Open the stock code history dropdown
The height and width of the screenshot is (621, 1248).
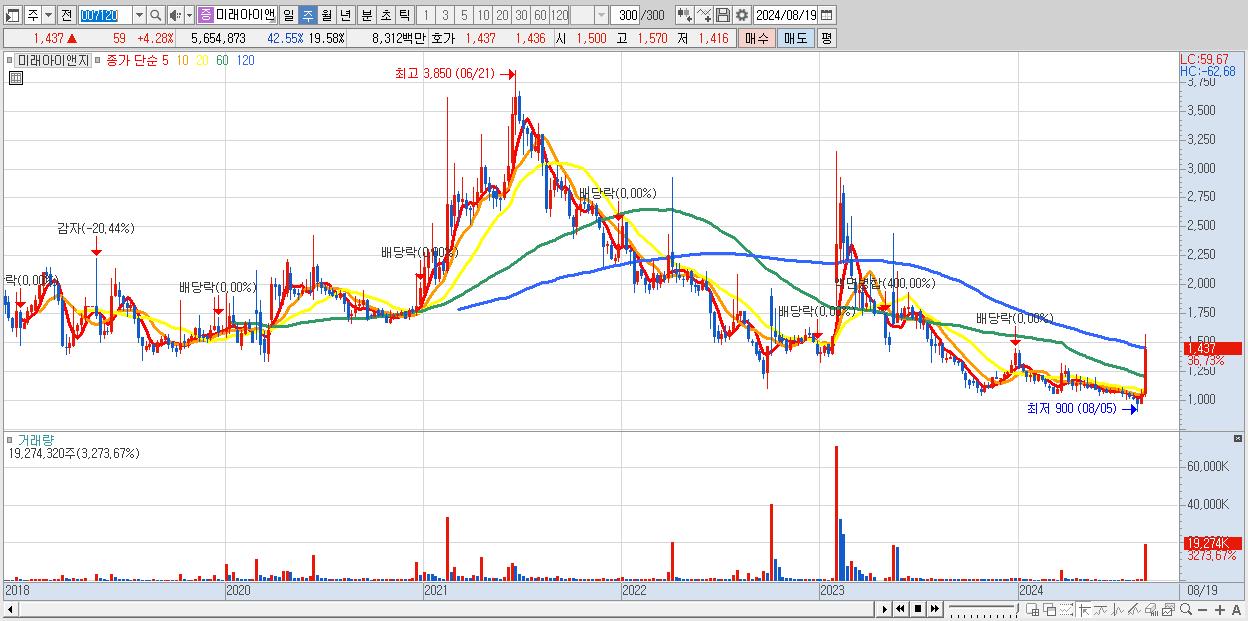pos(139,15)
